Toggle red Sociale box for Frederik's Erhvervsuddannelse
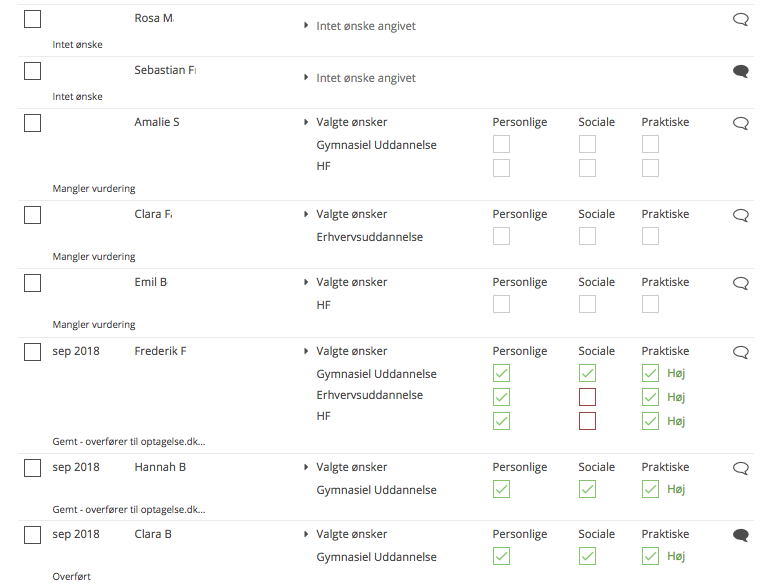This screenshot has height=587, width=772. (x=587, y=397)
